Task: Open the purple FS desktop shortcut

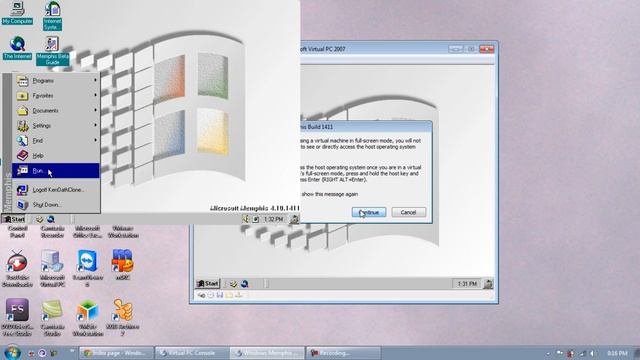Action: click(x=17, y=317)
